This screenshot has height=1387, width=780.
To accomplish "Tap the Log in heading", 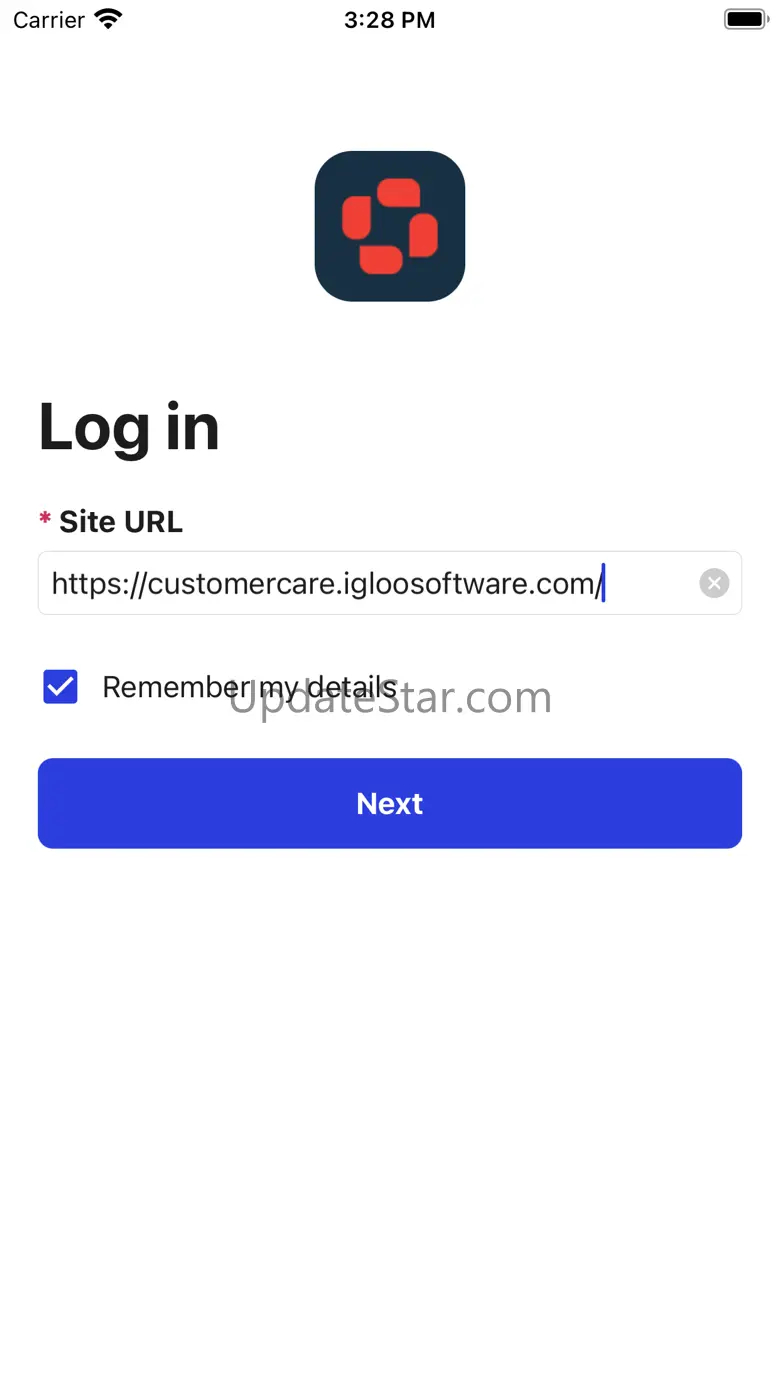I will click(129, 427).
